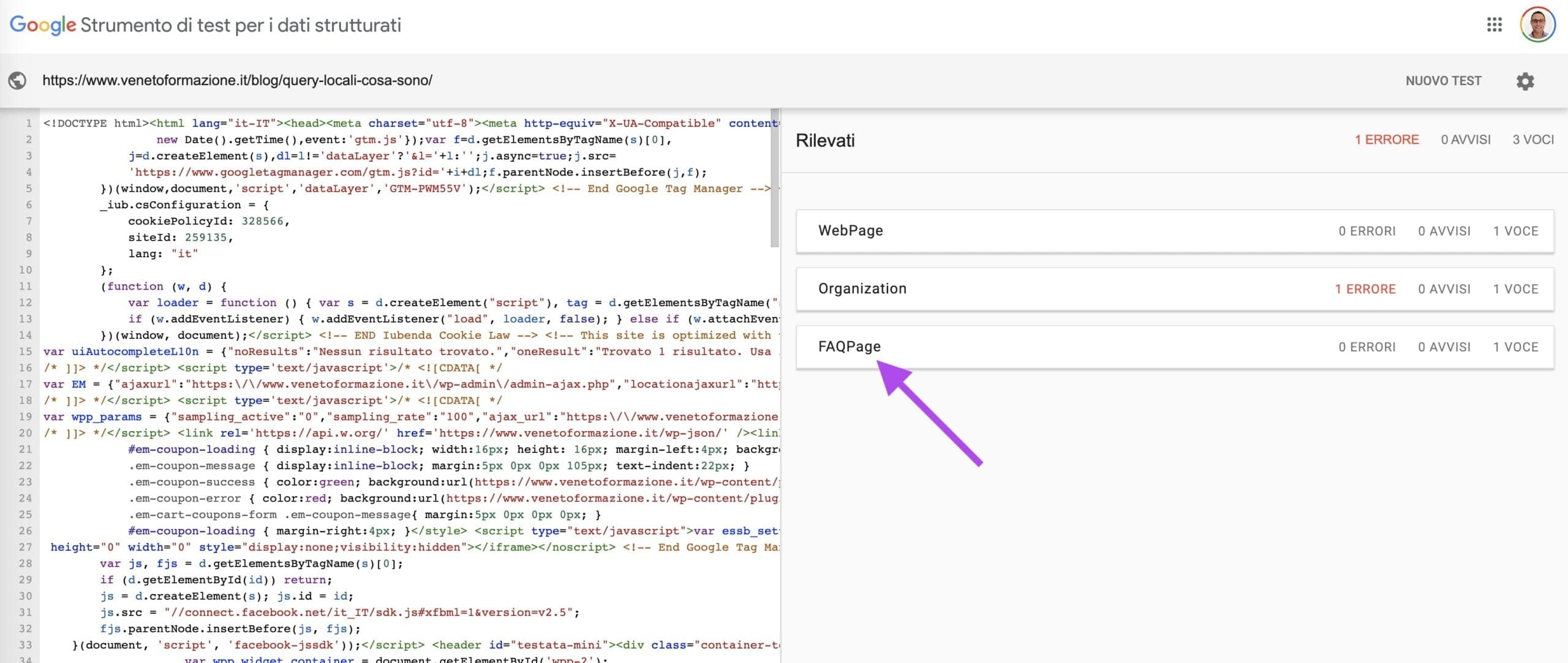The image size is (1568, 663).
Task: Click NUOVO TEST button
Action: (1443, 81)
